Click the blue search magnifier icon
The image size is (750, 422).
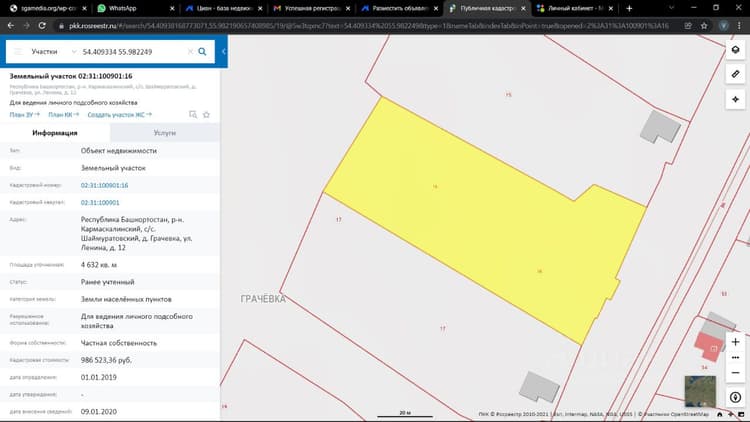[x=202, y=52]
